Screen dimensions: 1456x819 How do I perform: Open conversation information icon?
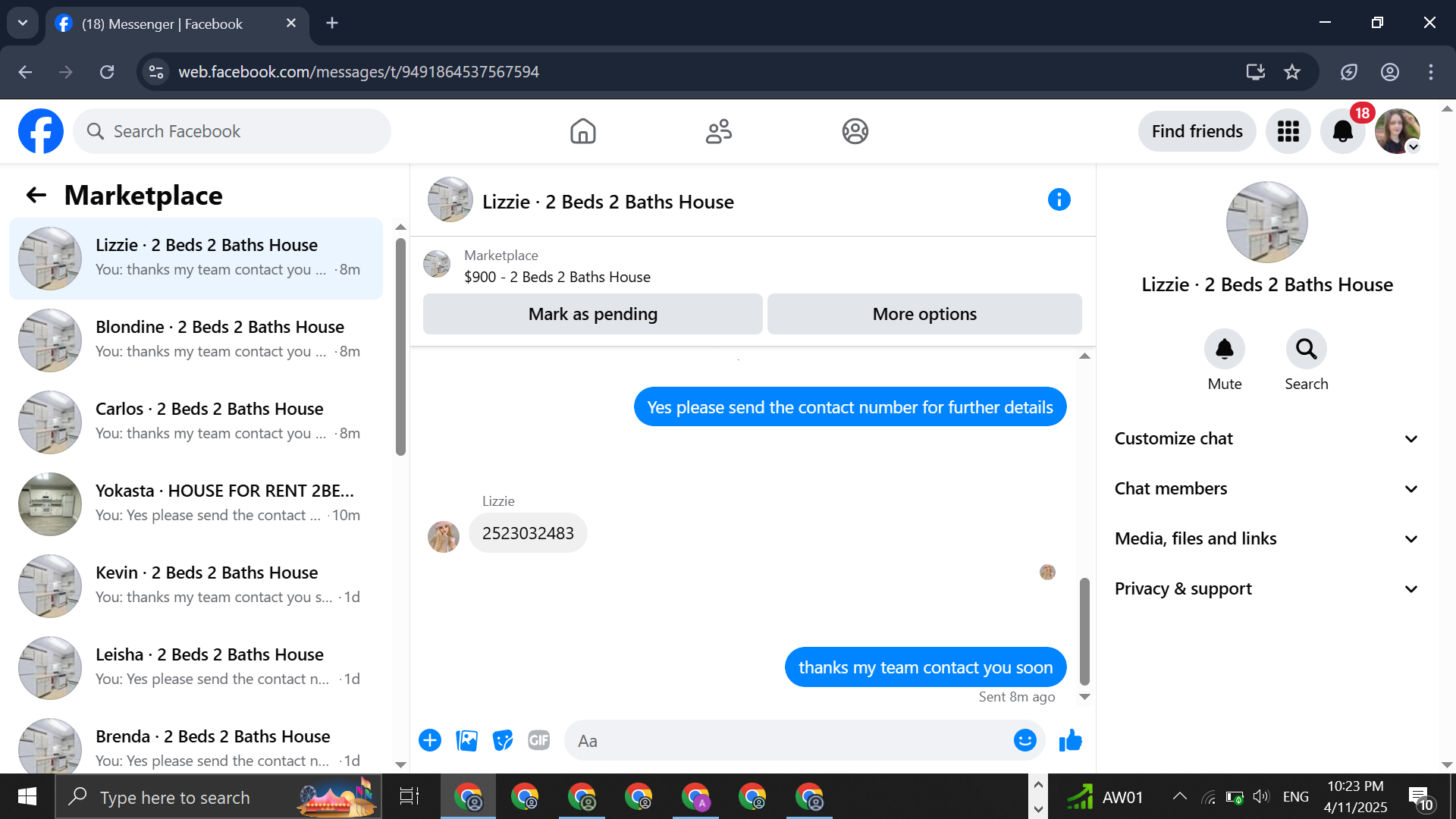1059,200
